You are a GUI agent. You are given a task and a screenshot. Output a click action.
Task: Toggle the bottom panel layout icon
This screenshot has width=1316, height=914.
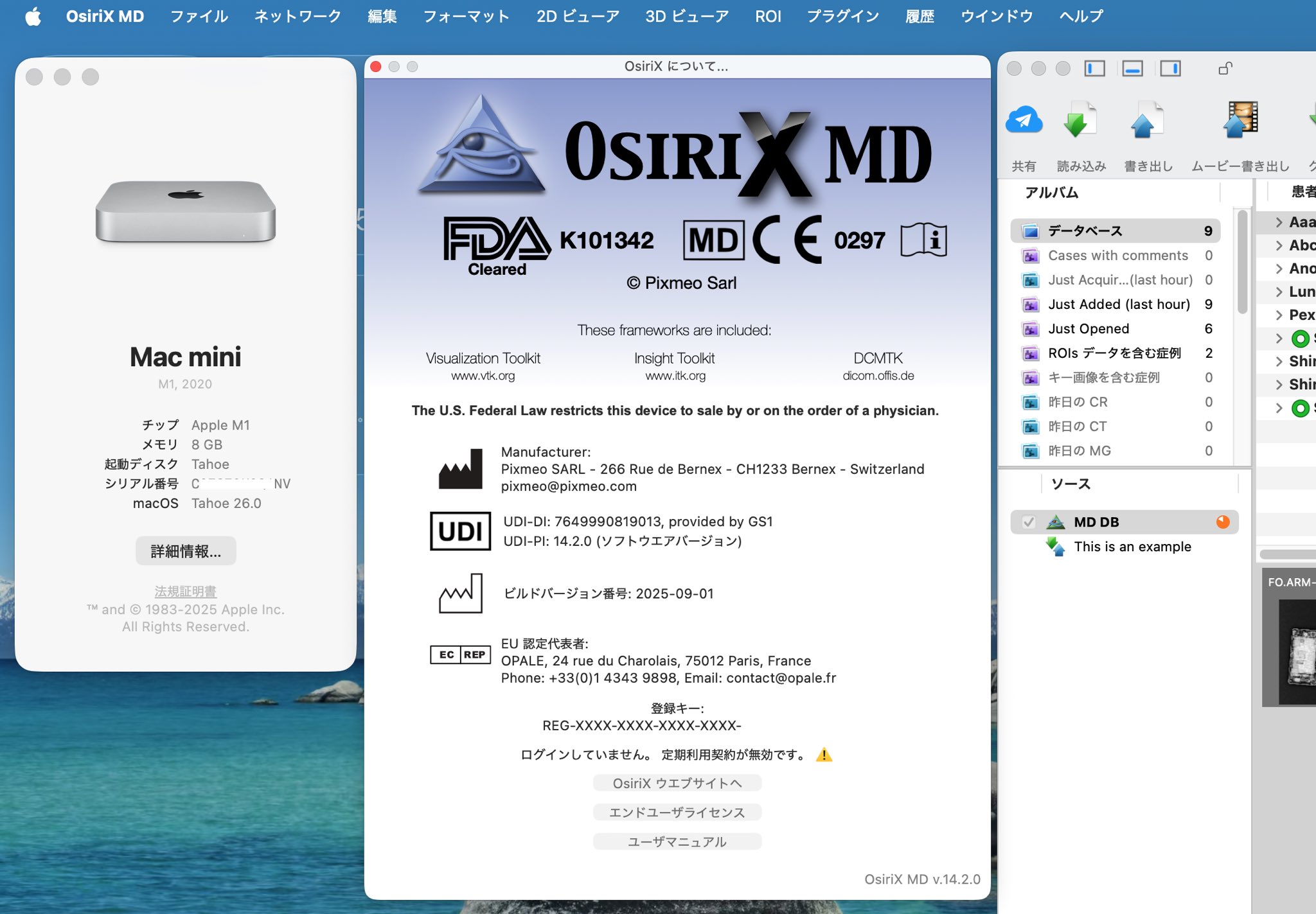[1132, 68]
